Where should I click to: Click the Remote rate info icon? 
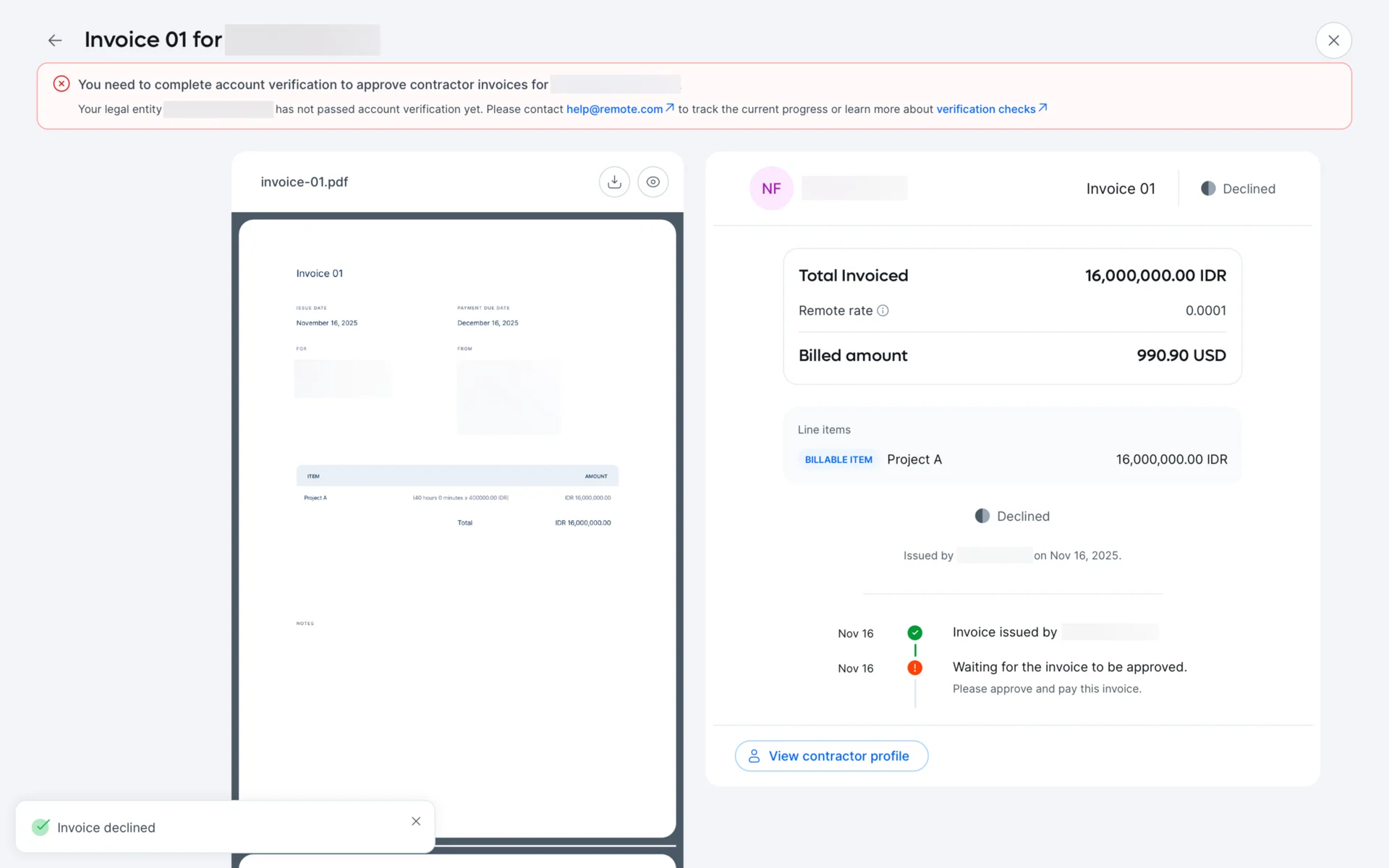click(x=883, y=311)
